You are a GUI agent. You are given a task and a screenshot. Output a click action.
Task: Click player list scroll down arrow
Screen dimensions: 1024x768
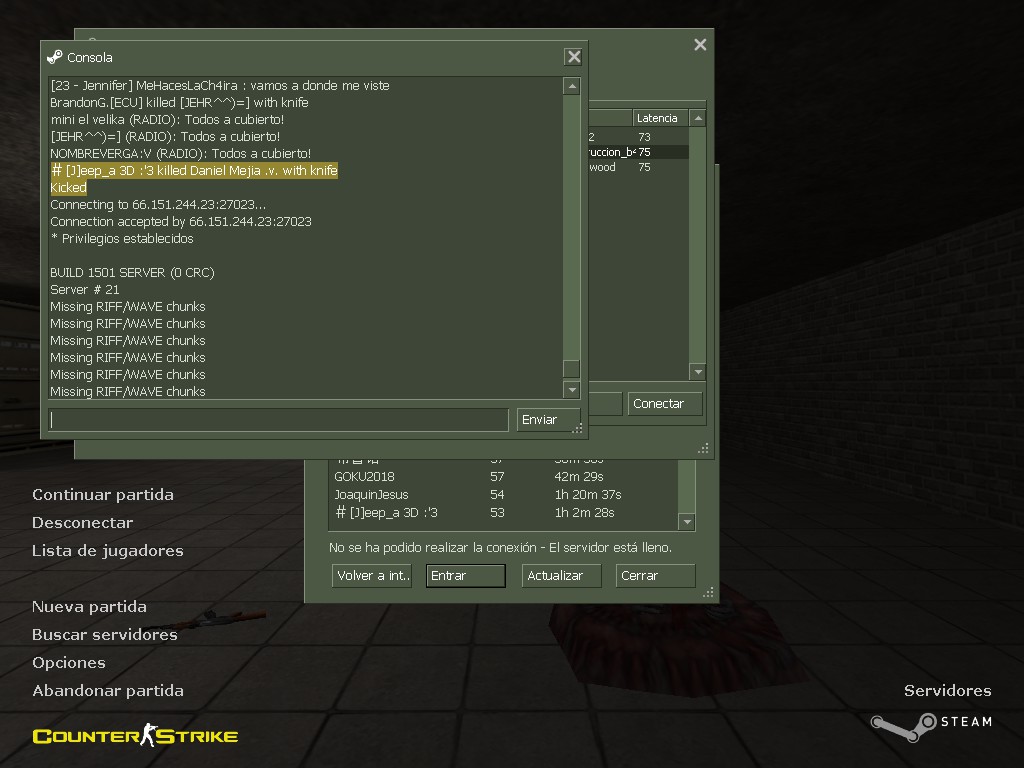point(686,522)
